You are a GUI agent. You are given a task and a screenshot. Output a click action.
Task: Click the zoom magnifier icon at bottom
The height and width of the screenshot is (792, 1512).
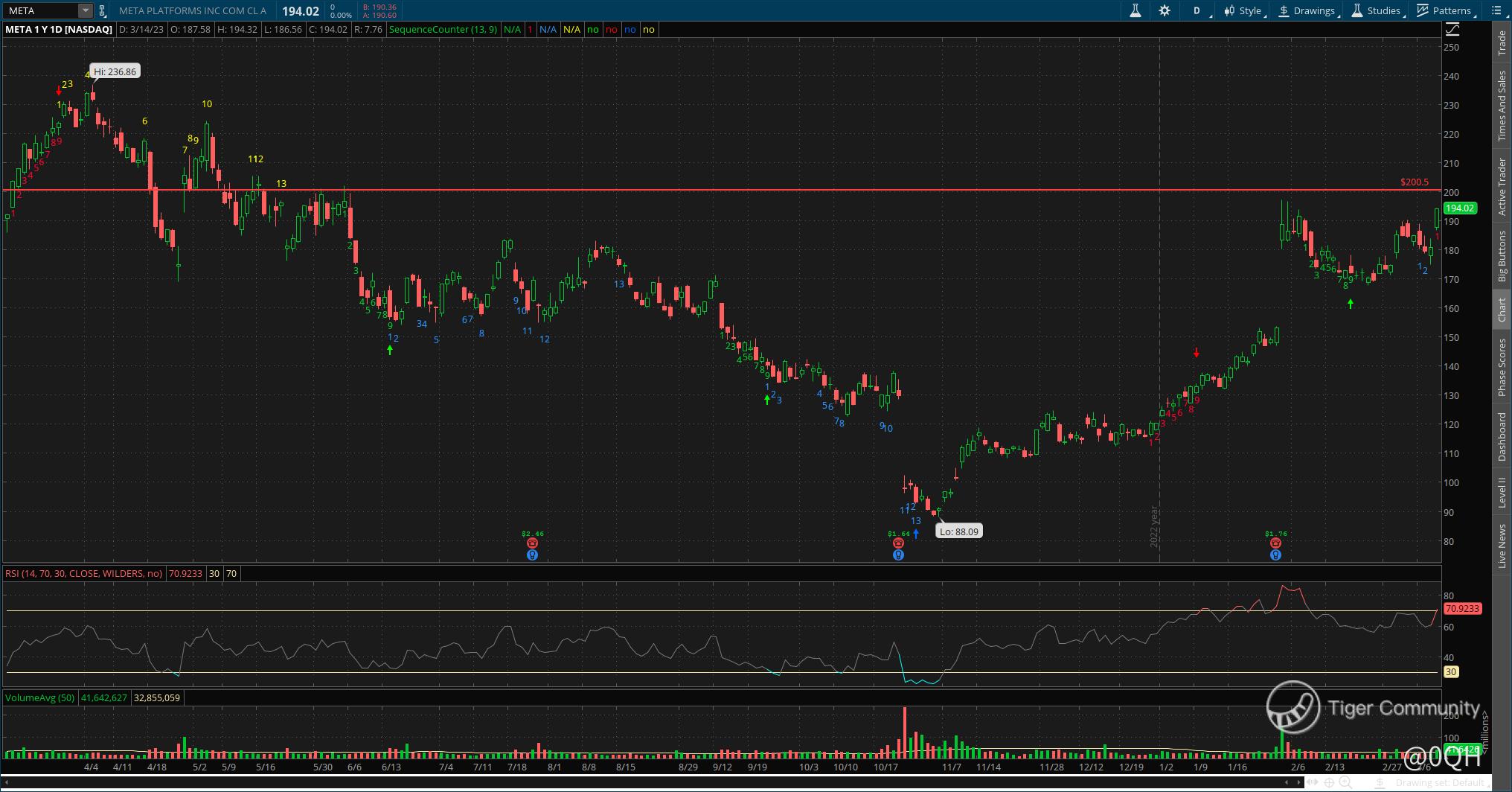[1345, 782]
